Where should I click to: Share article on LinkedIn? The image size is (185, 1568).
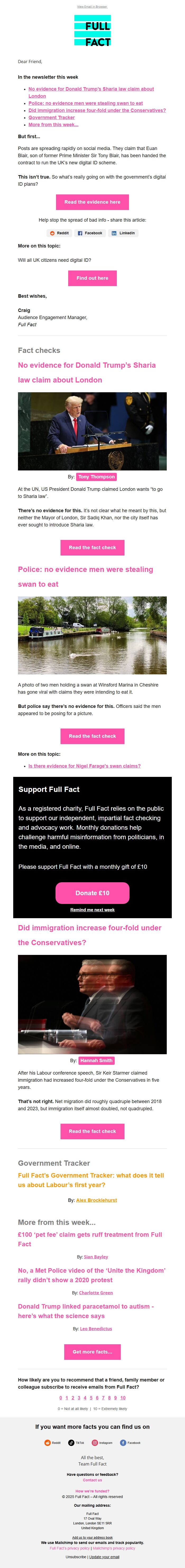[x=123, y=233]
